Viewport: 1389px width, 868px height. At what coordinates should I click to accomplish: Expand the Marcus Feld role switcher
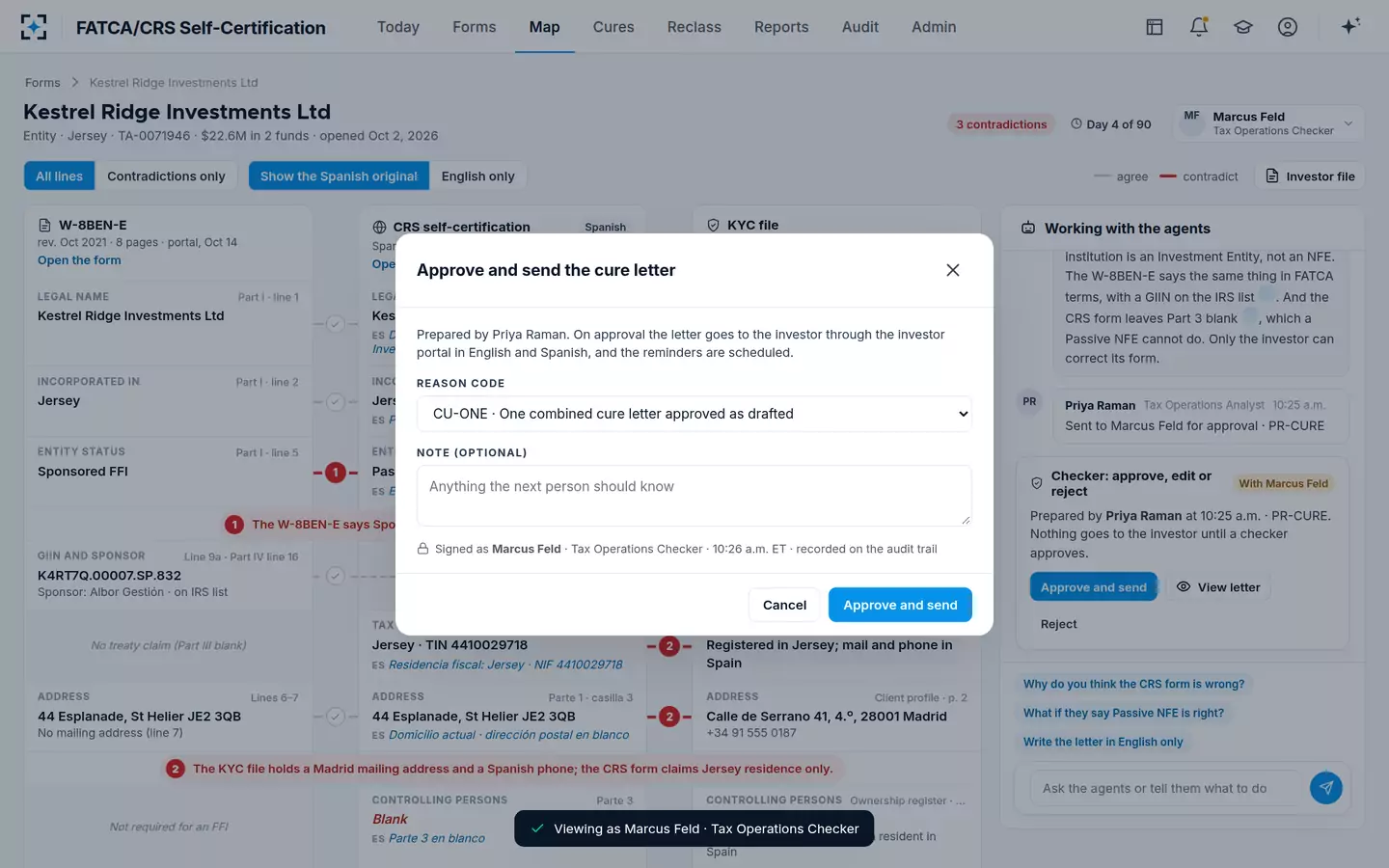tap(1269, 123)
